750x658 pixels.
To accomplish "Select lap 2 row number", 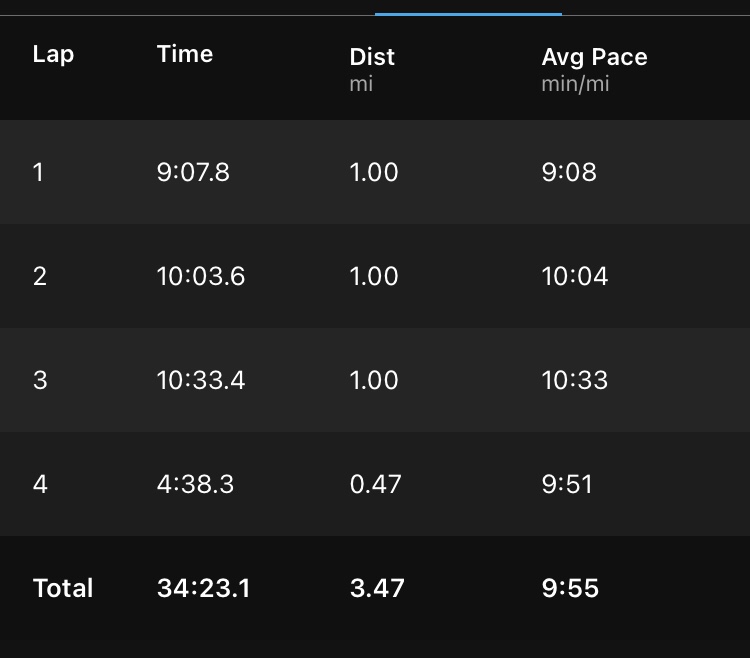I will click(x=39, y=276).
